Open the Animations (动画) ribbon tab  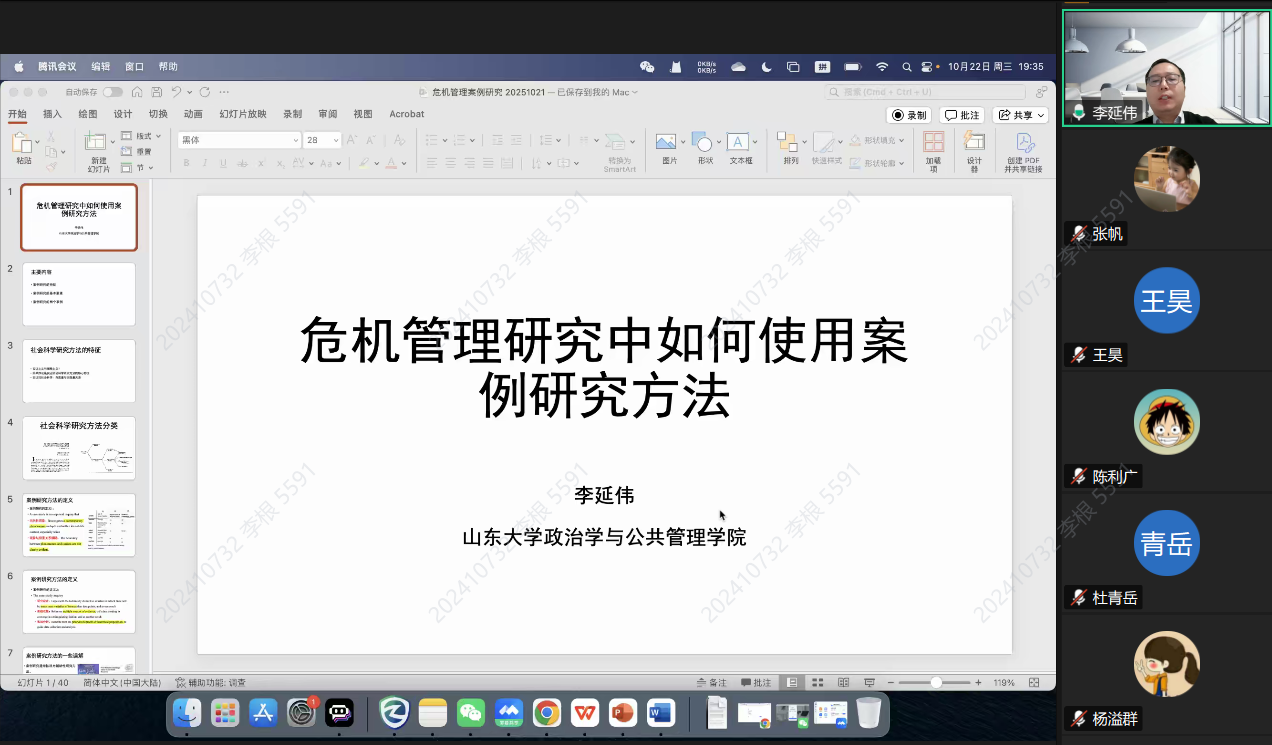[x=193, y=114]
